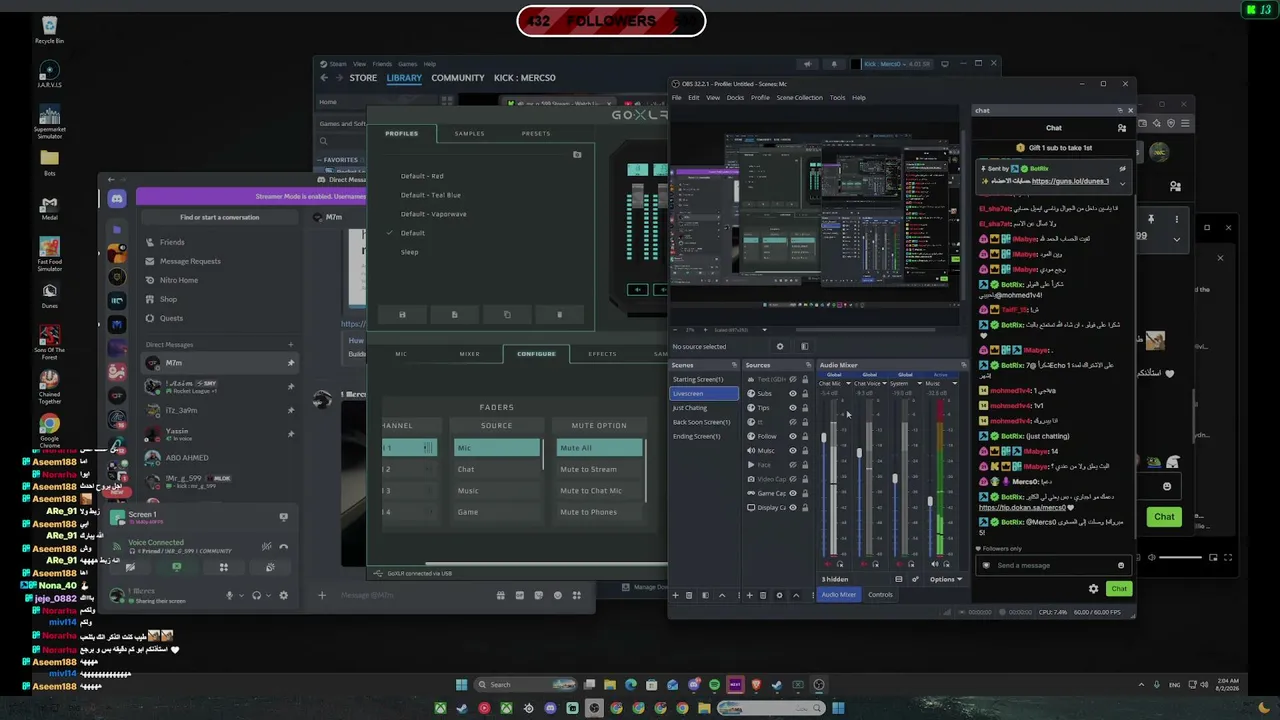Screen dimensions: 1280x720
Task: Add a new source in OBS Sources panel
Action: tap(749, 595)
